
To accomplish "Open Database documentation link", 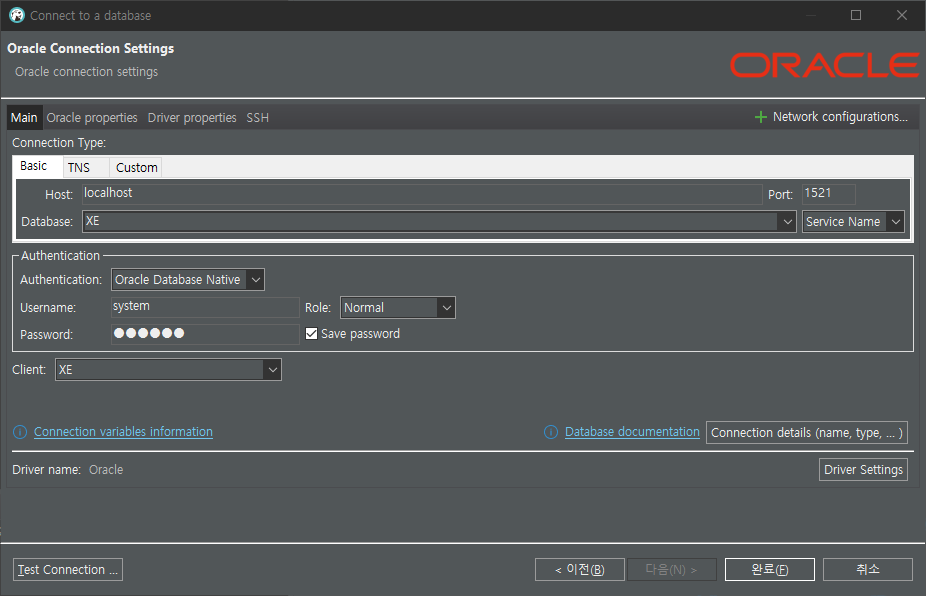I will point(632,432).
